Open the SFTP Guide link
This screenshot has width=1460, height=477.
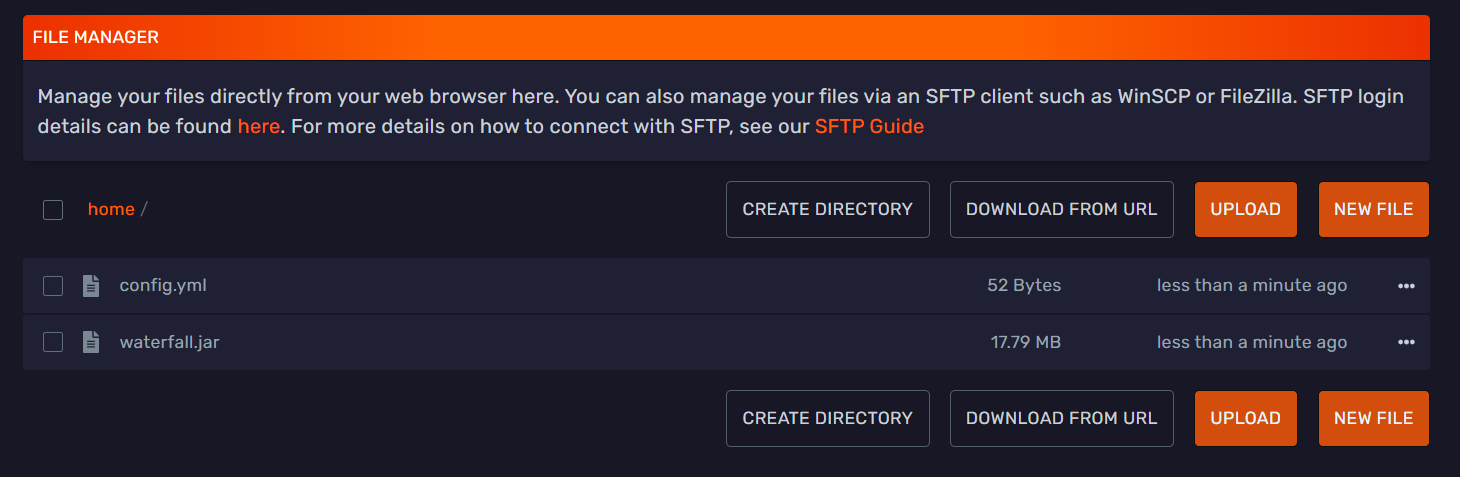coord(869,127)
